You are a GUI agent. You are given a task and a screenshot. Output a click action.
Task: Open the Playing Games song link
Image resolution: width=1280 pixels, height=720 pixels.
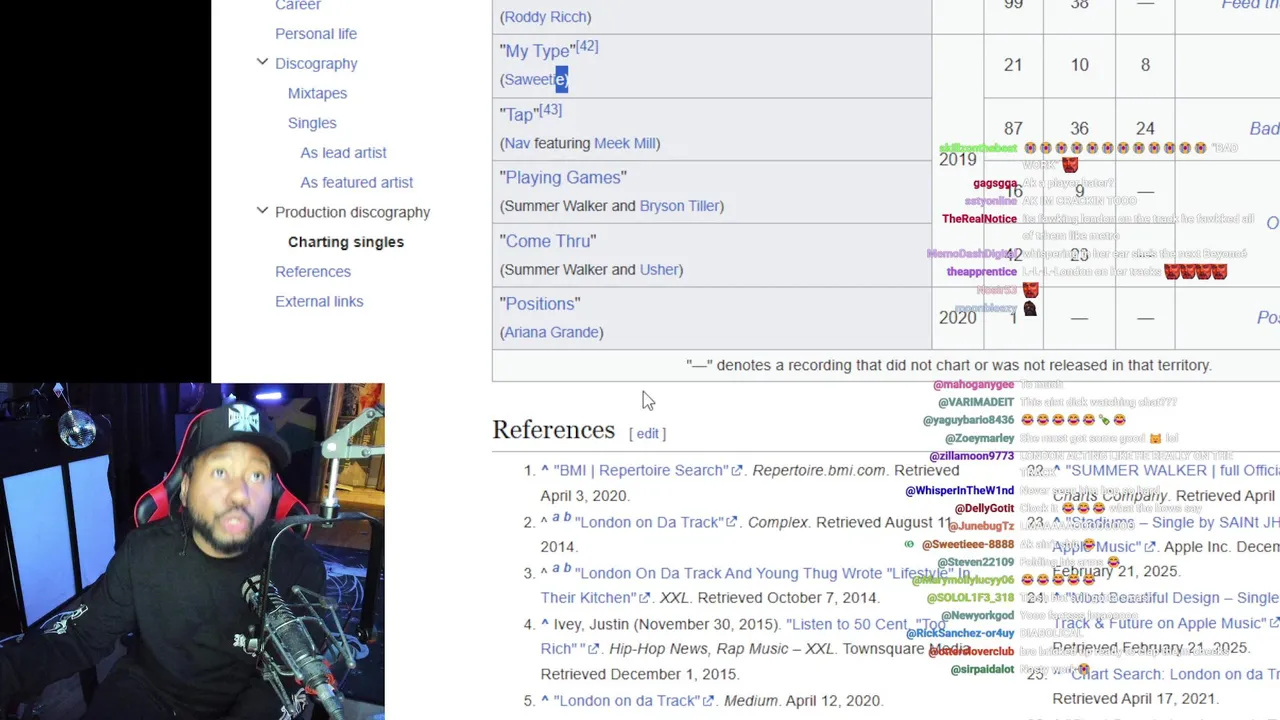[x=563, y=177]
